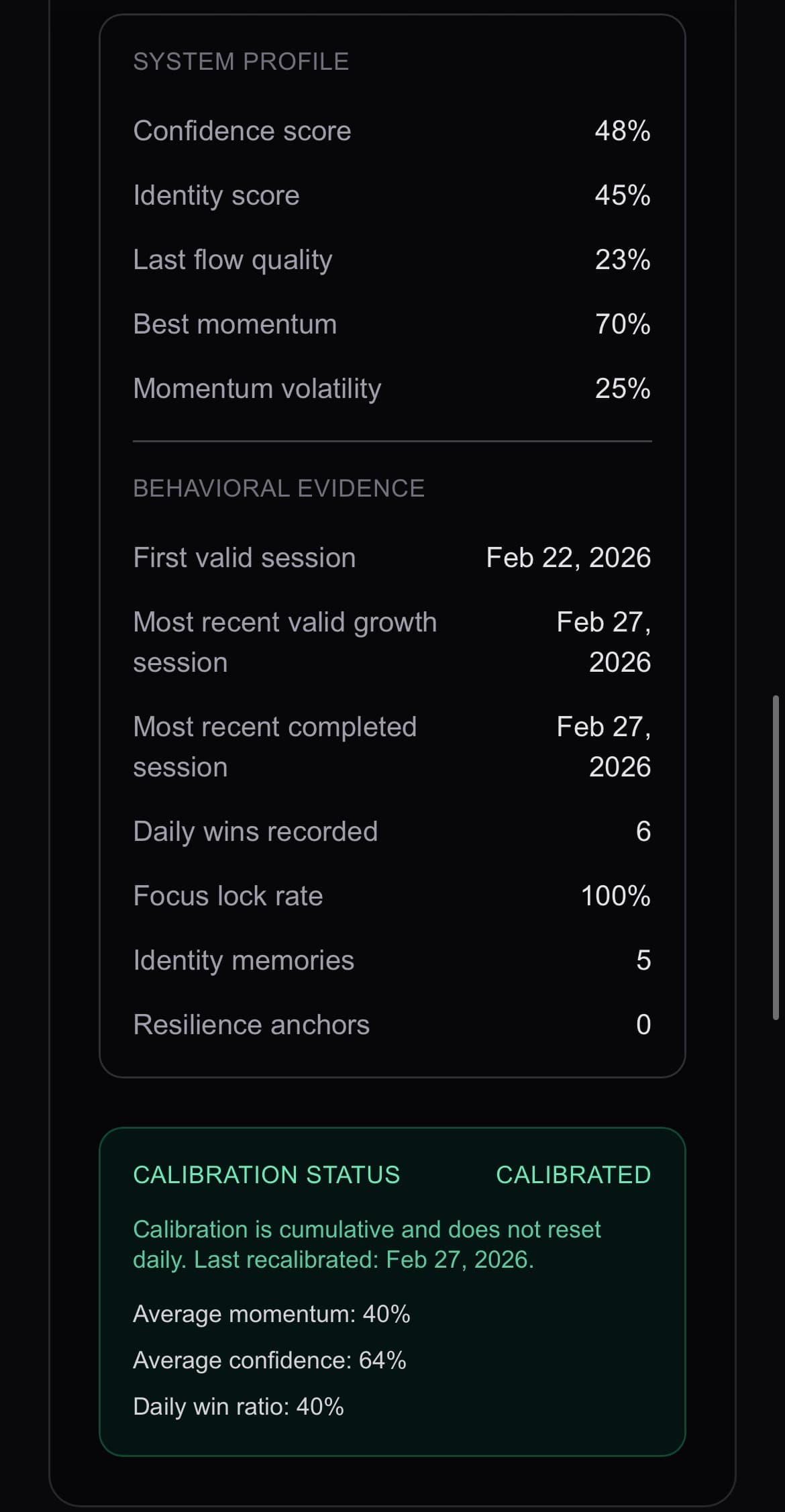Click the Daily wins recorded label
The width and height of the screenshot is (785, 1512).
click(255, 831)
